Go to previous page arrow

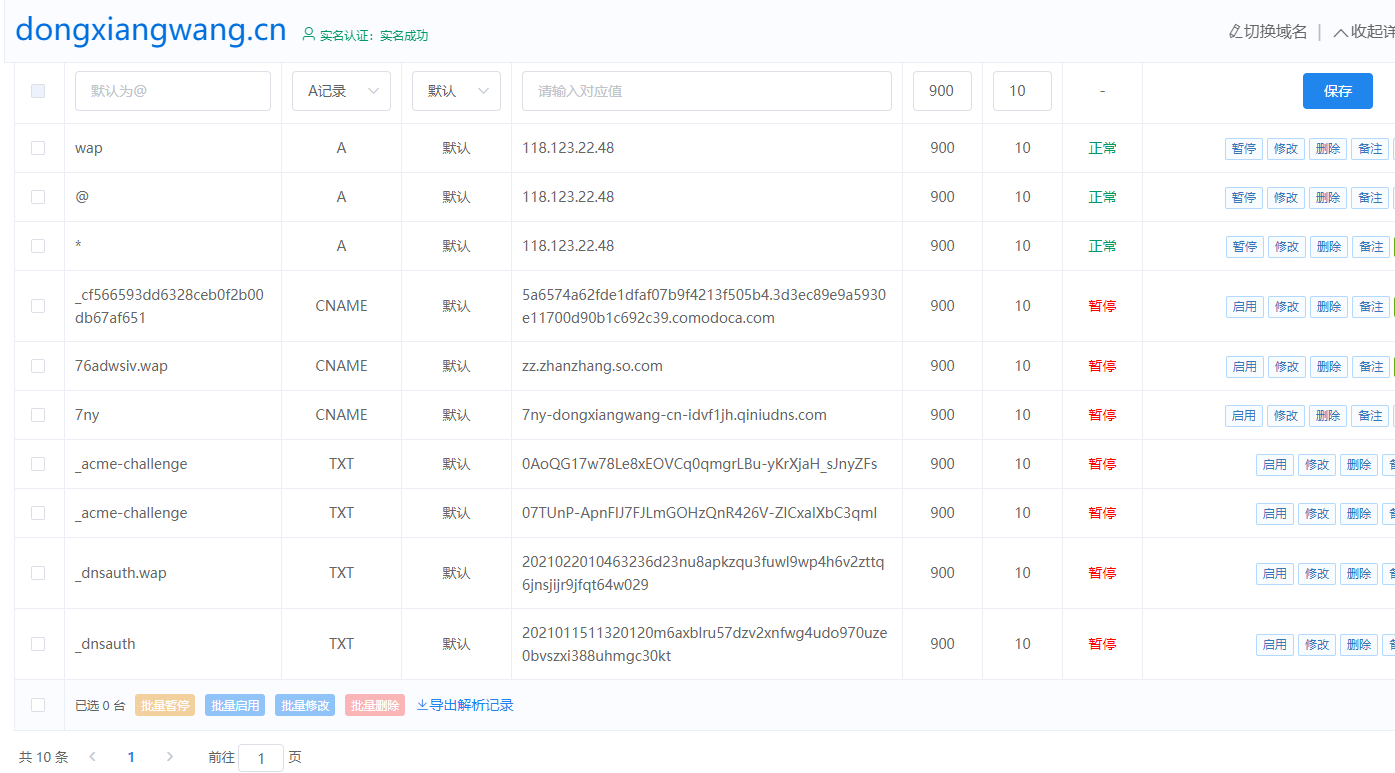pyautogui.click(x=93, y=757)
